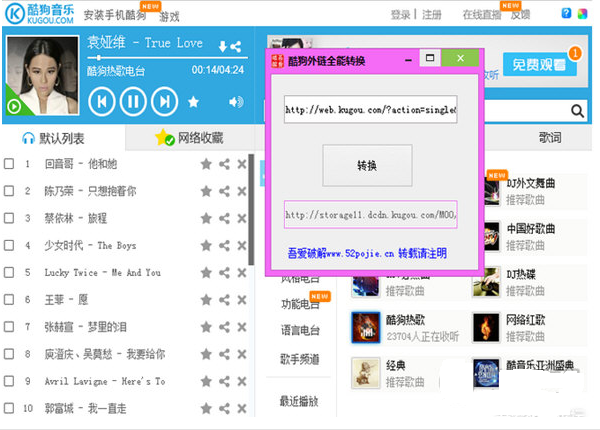Image resolution: width=600 pixels, height=430 pixels.
Task: Share song Lucky Twice - Me And You
Action: (224, 273)
